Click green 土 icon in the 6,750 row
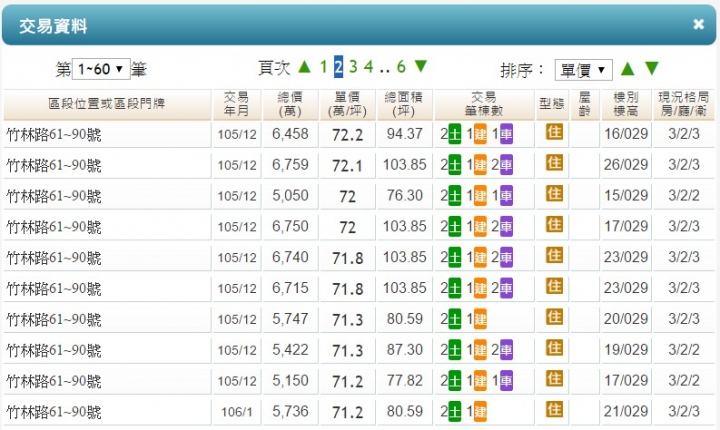720x430 pixels. 455,226
